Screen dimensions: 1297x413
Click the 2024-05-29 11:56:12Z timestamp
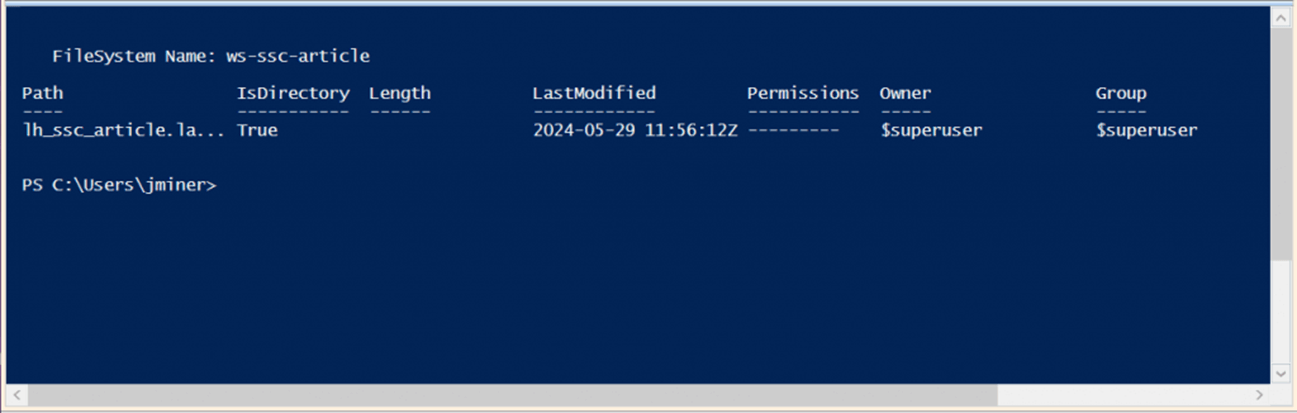point(635,130)
